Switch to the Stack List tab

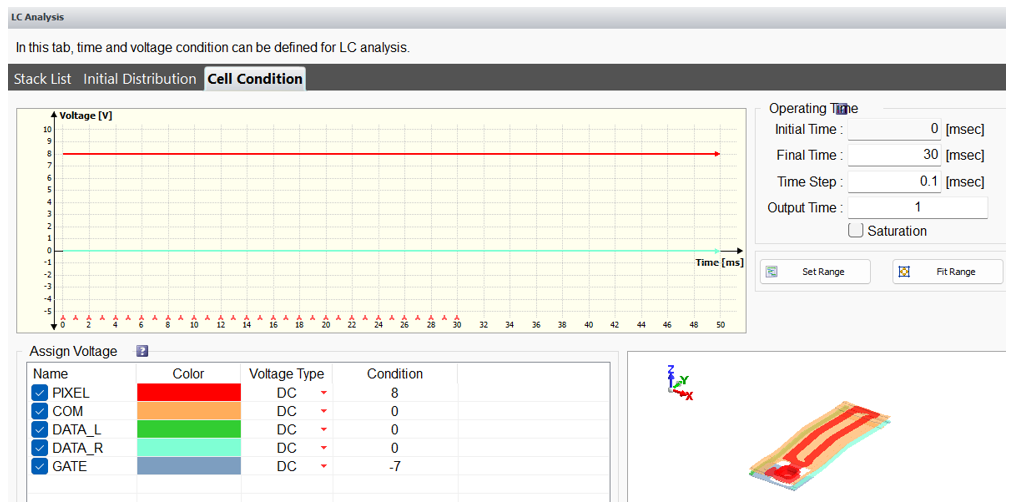tap(43, 79)
